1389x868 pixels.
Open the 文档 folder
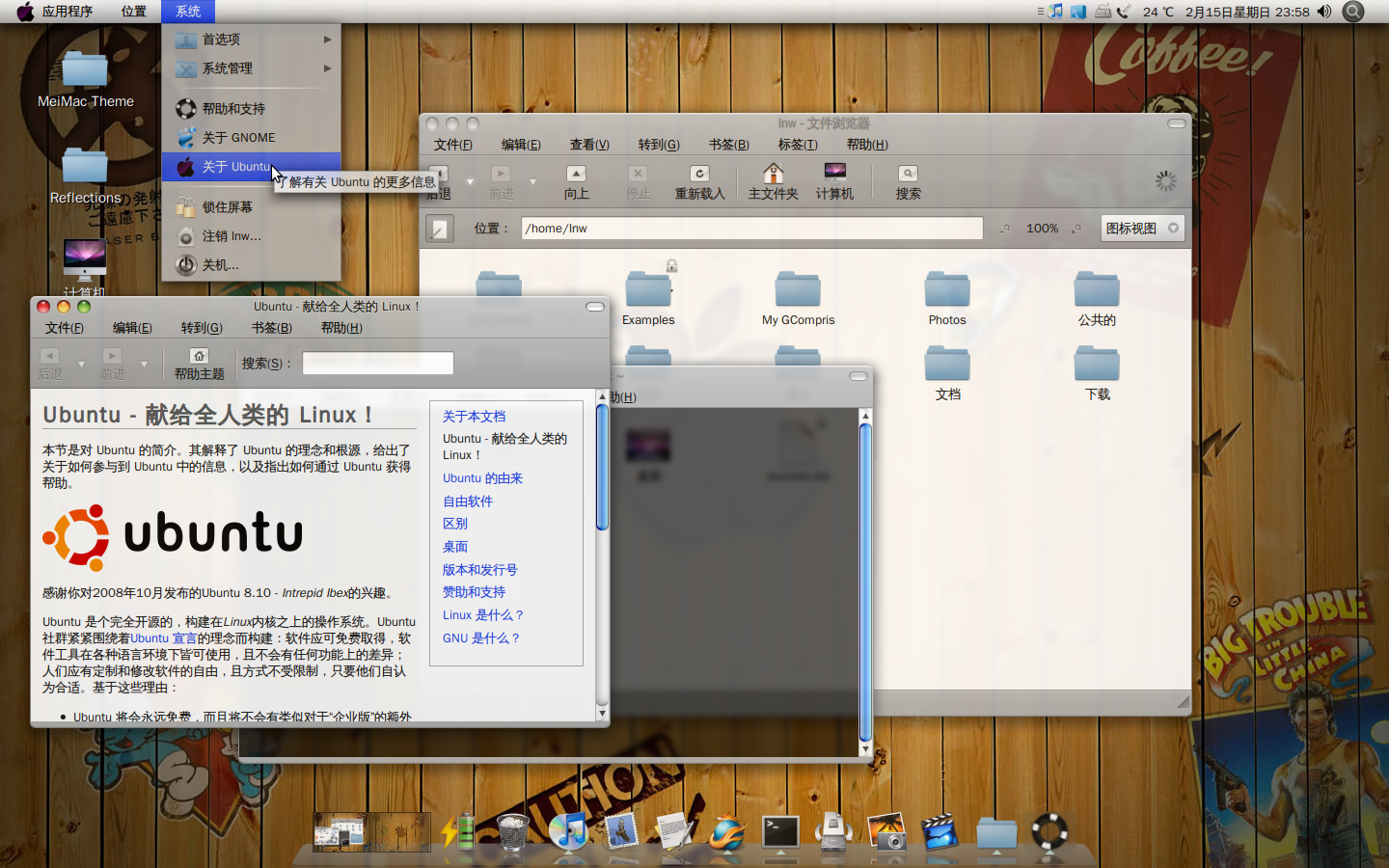(947, 373)
